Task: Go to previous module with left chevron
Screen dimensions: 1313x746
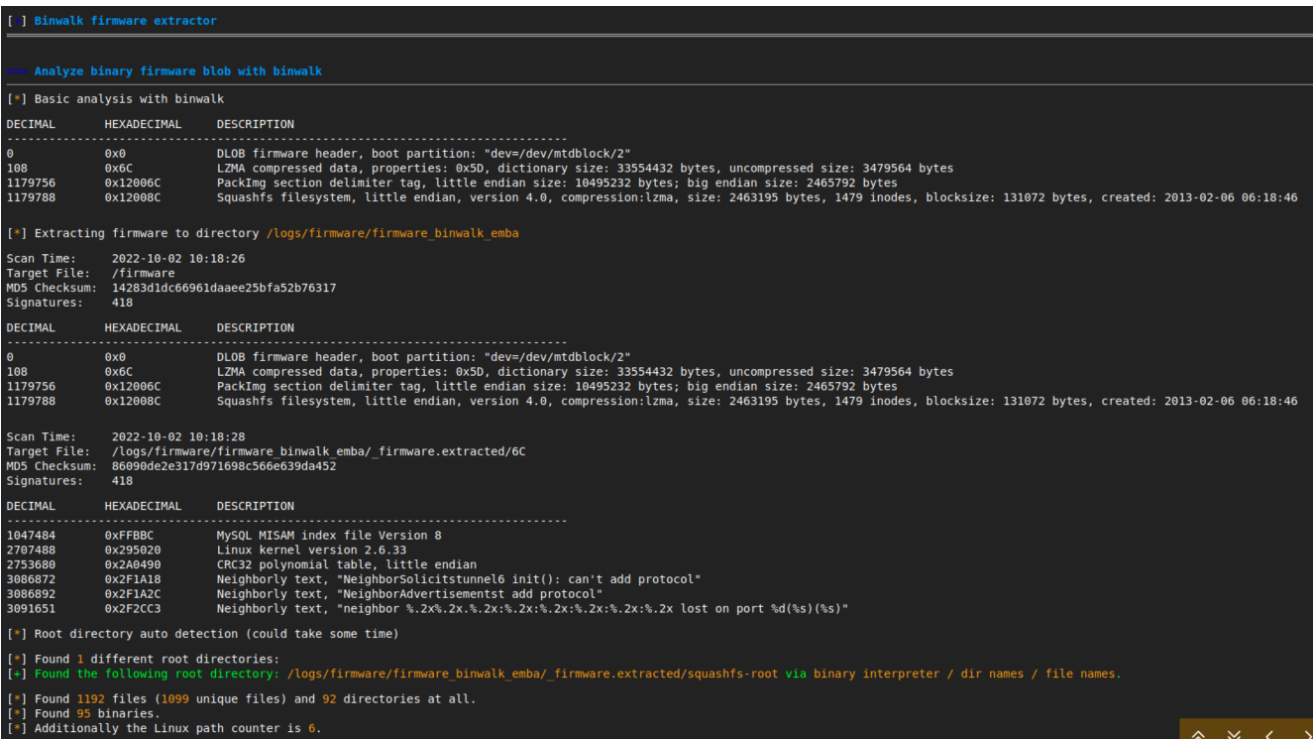Action: click(1267, 736)
